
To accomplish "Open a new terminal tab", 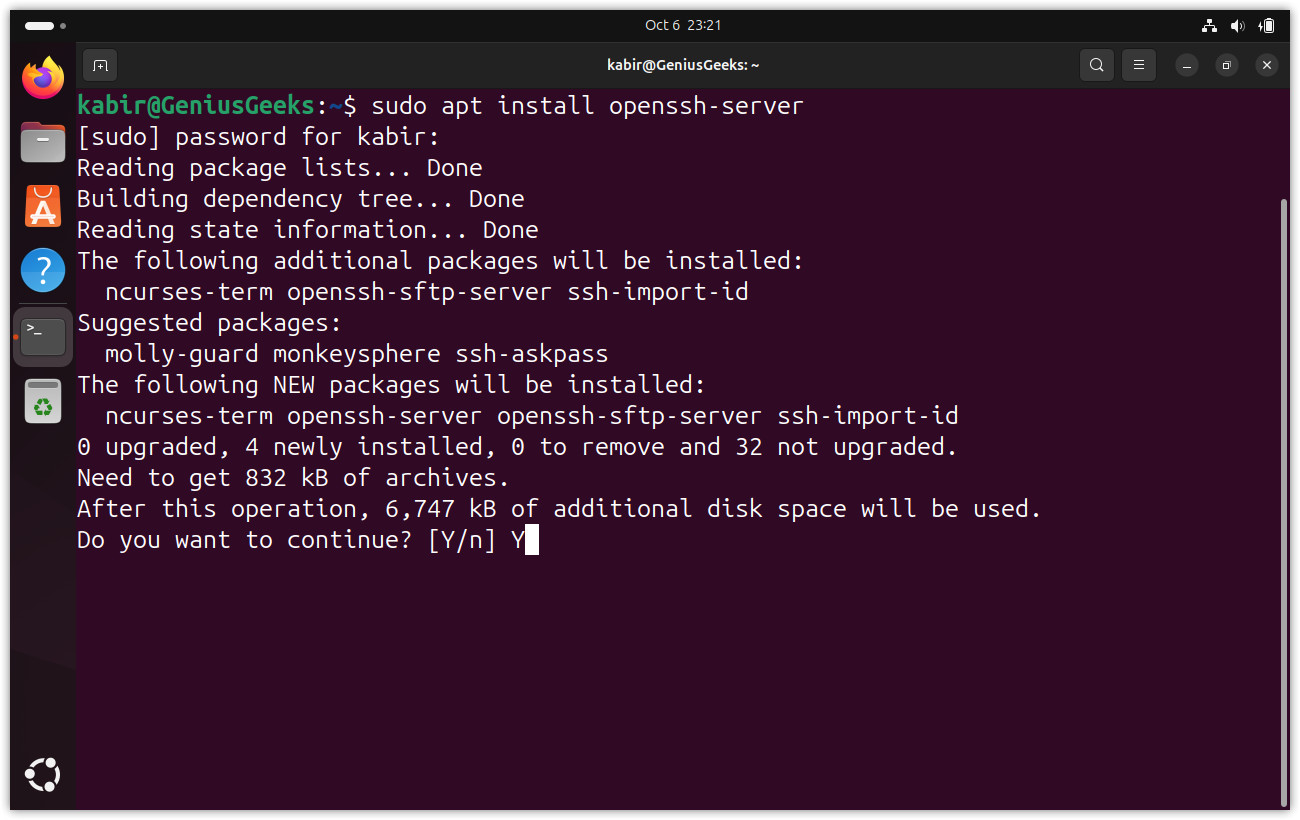I will (100, 65).
